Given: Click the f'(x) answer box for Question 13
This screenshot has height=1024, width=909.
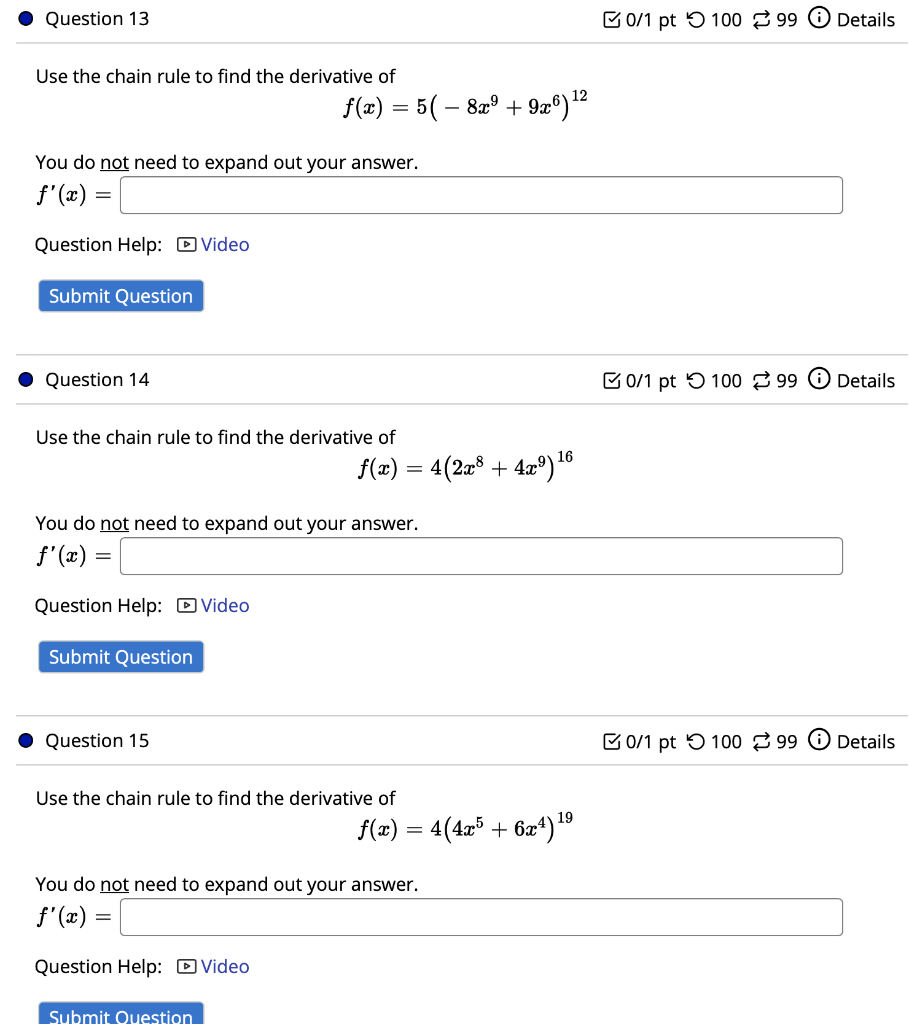Looking at the screenshot, I should pyautogui.click(x=480, y=194).
